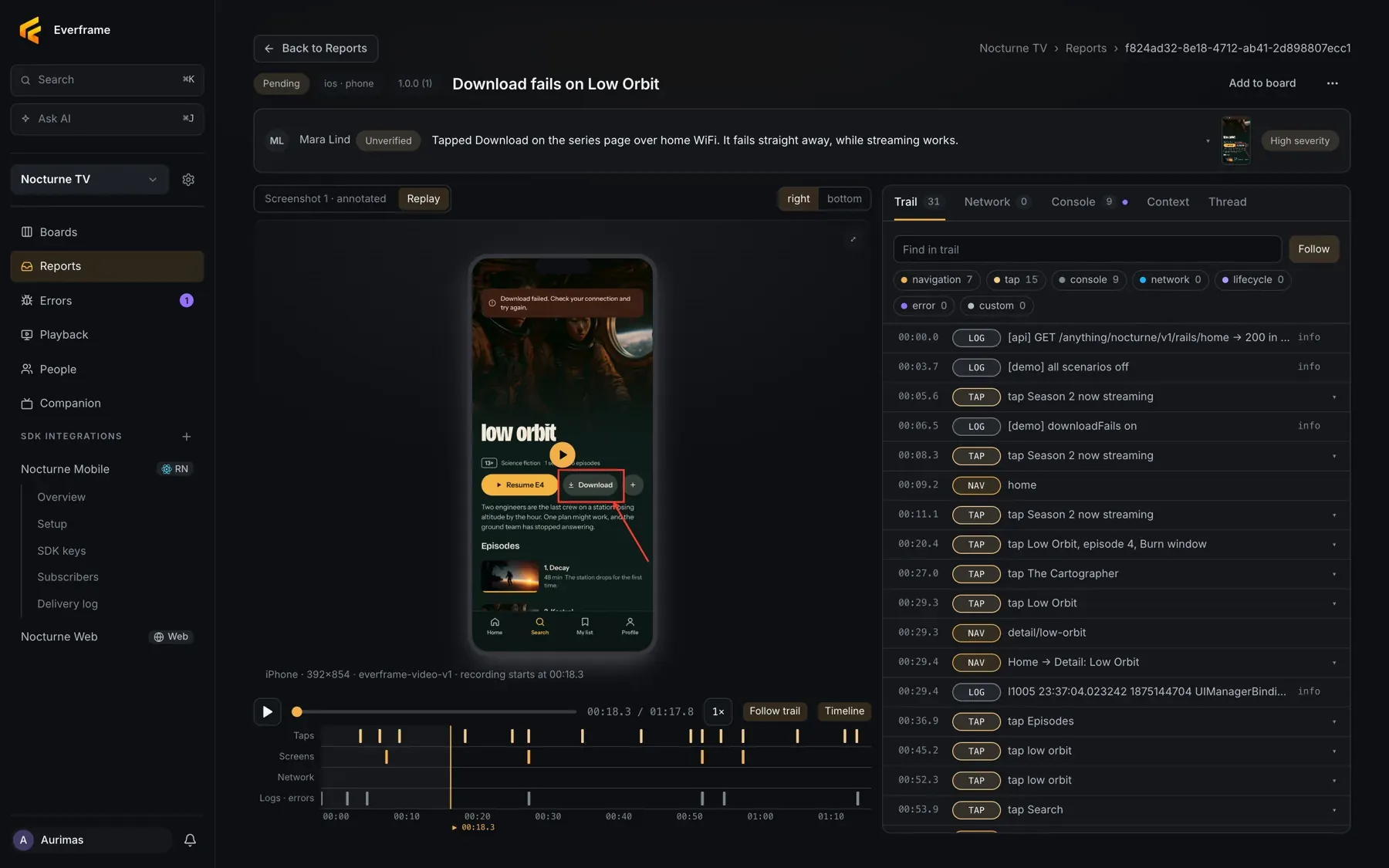The height and width of the screenshot is (868, 1389).
Task: Expand the replay viewer fullscreen
Action: pyautogui.click(x=853, y=239)
